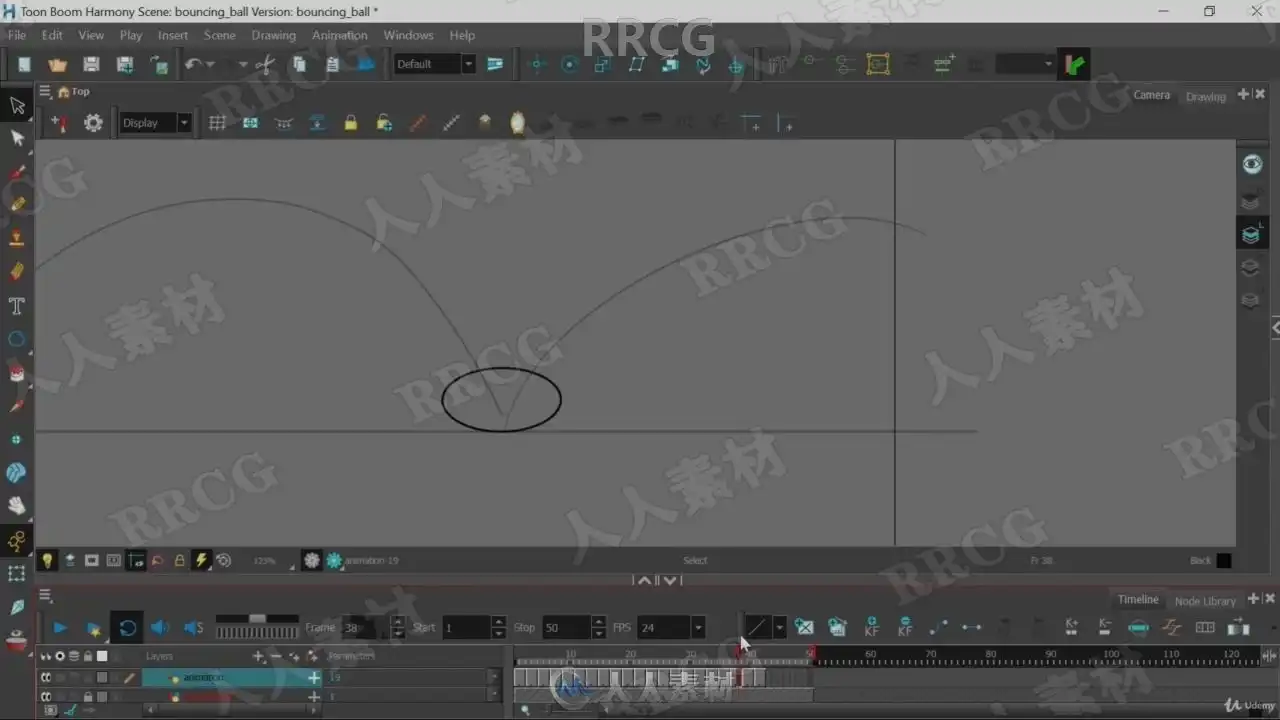This screenshot has height=720, width=1280.
Task: Click the Open Scene folder icon
Action: [x=57, y=64]
